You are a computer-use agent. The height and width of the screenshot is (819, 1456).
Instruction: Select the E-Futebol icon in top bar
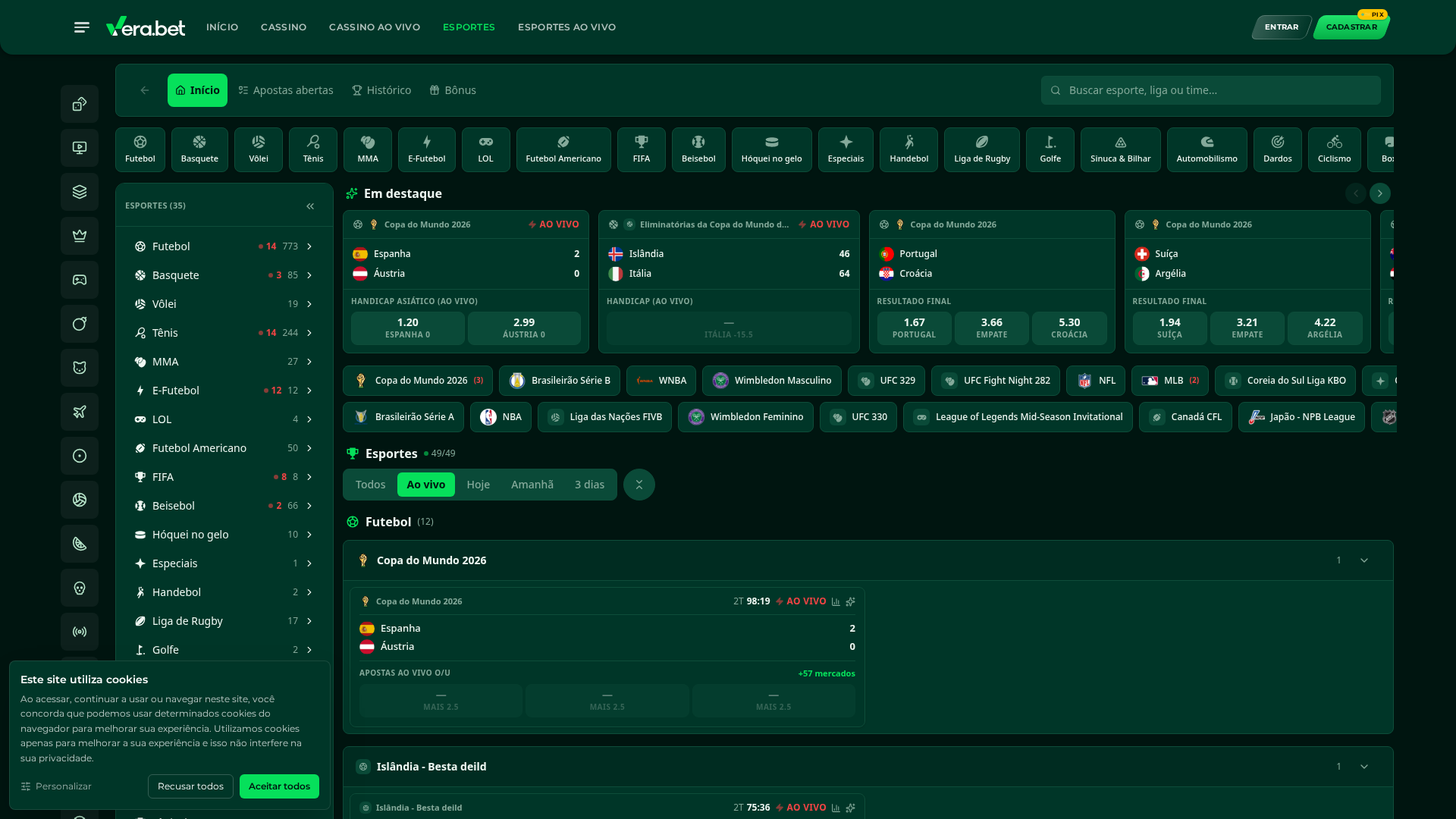[427, 149]
